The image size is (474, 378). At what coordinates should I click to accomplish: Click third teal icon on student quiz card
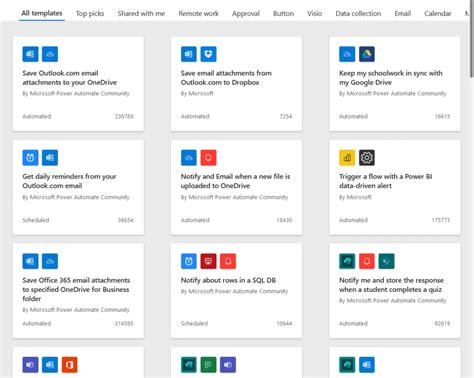pos(386,261)
